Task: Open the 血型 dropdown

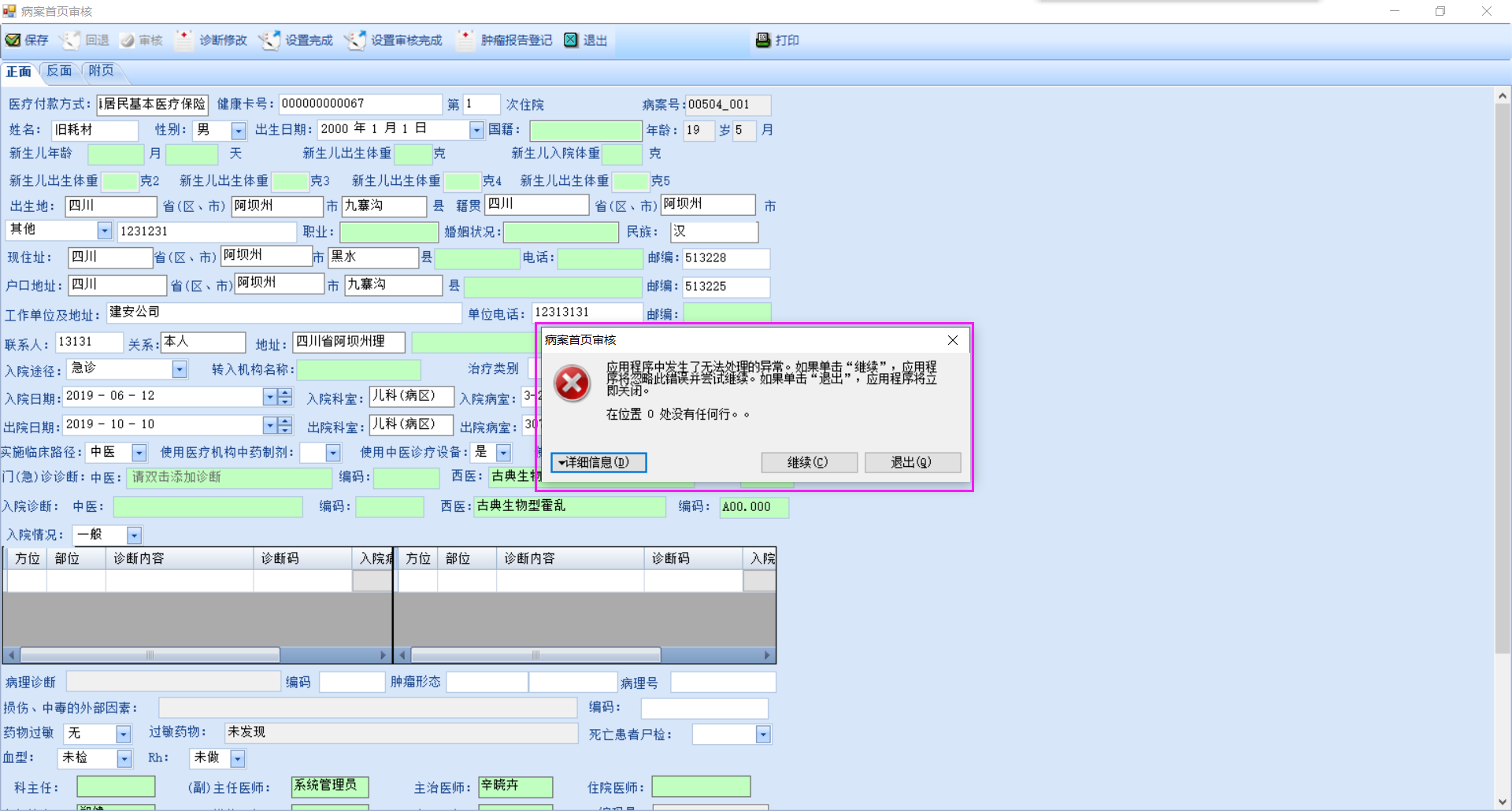Action: point(124,758)
